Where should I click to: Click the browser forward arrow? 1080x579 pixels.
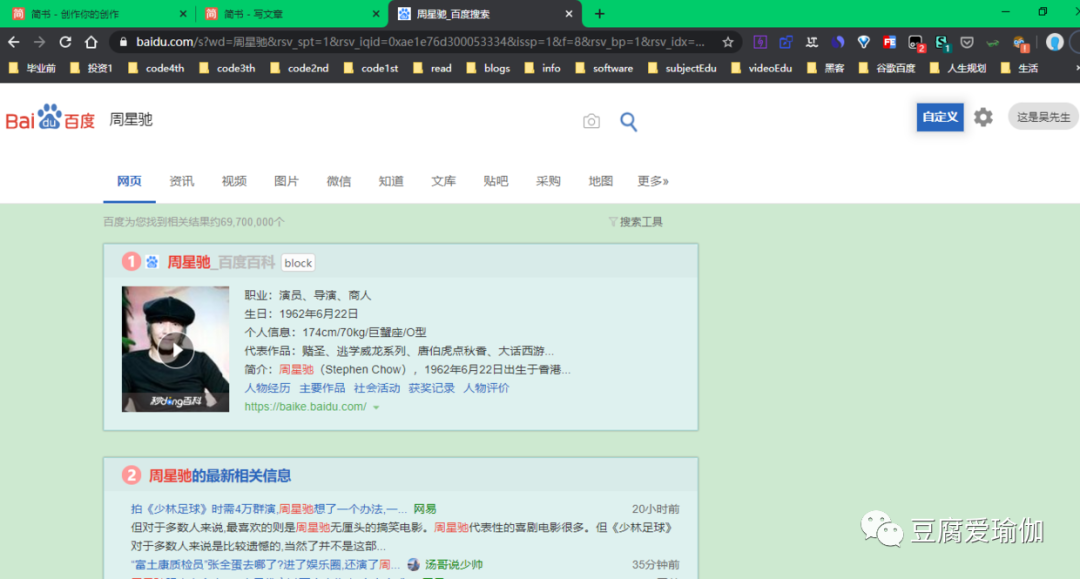(x=39, y=42)
